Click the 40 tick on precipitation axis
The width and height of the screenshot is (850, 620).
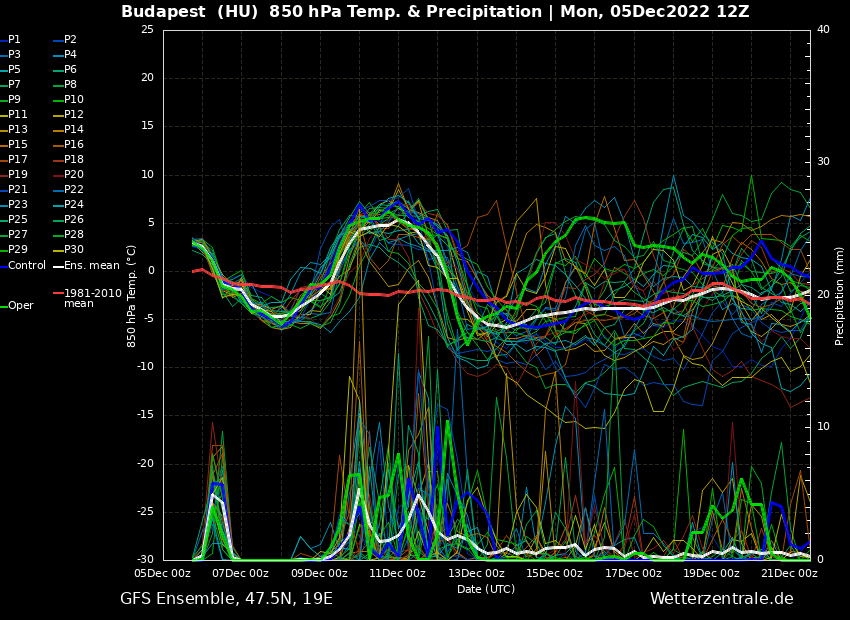[x=823, y=30]
